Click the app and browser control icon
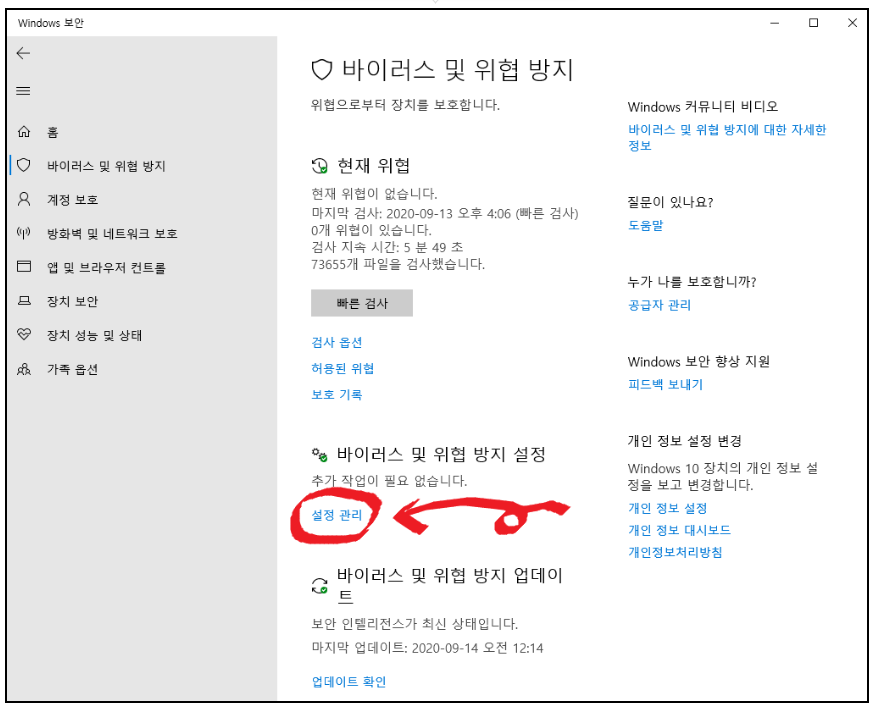Screen dimensions: 873x707 pos(24,267)
